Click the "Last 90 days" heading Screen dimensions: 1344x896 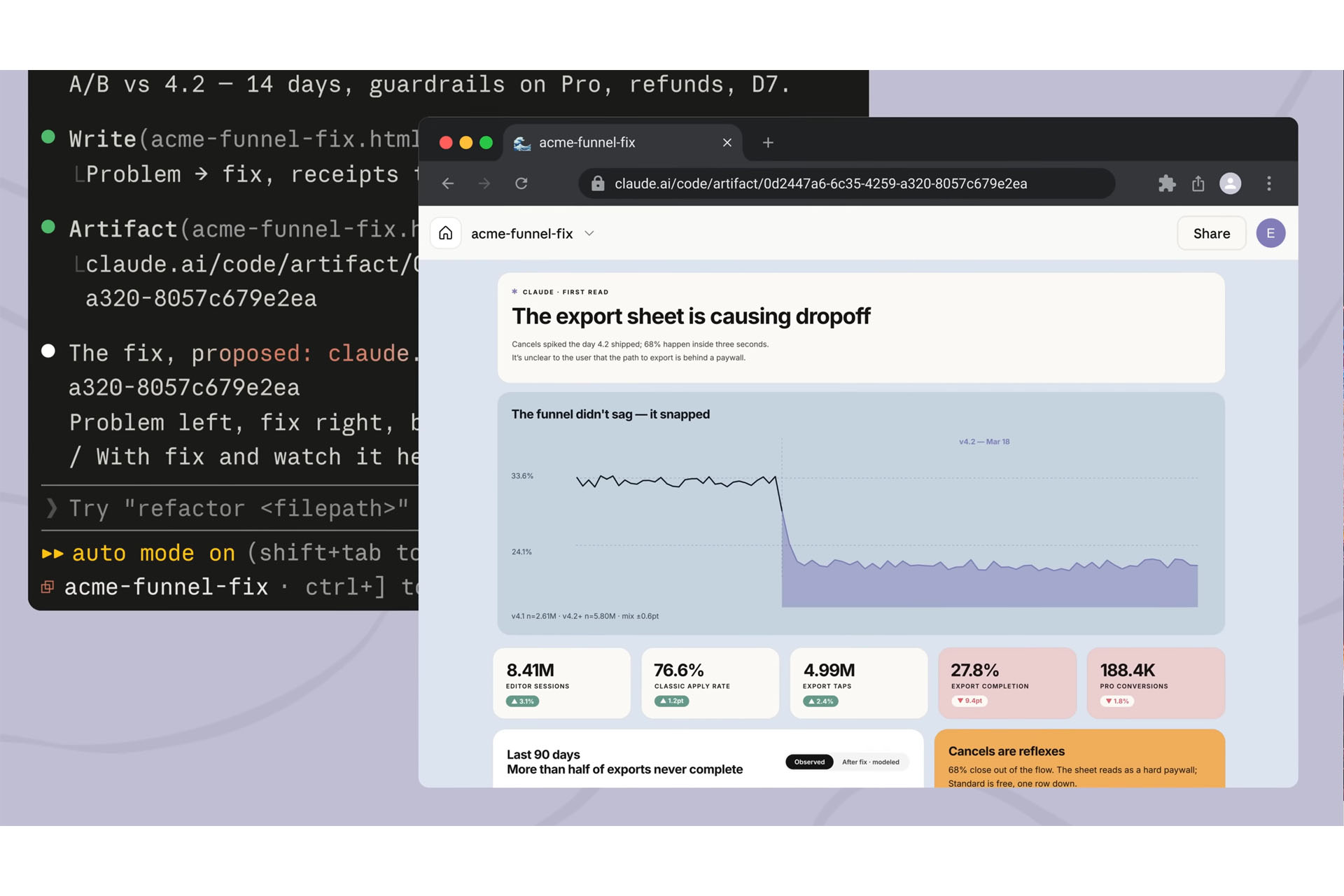click(x=543, y=755)
